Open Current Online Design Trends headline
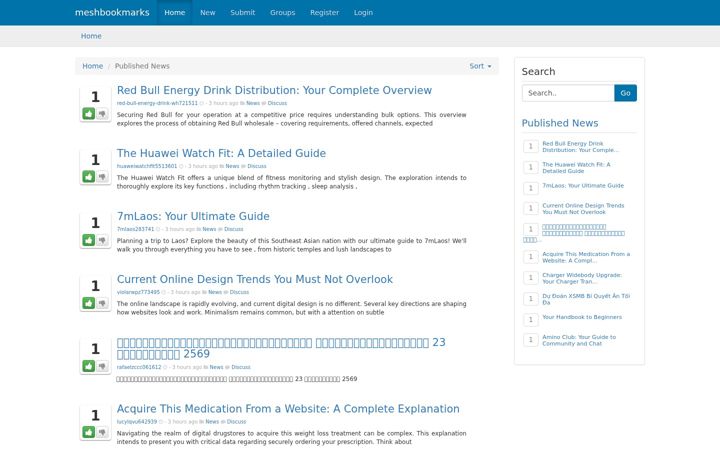Image resolution: width=720 pixels, height=450 pixels. pos(255,279)
